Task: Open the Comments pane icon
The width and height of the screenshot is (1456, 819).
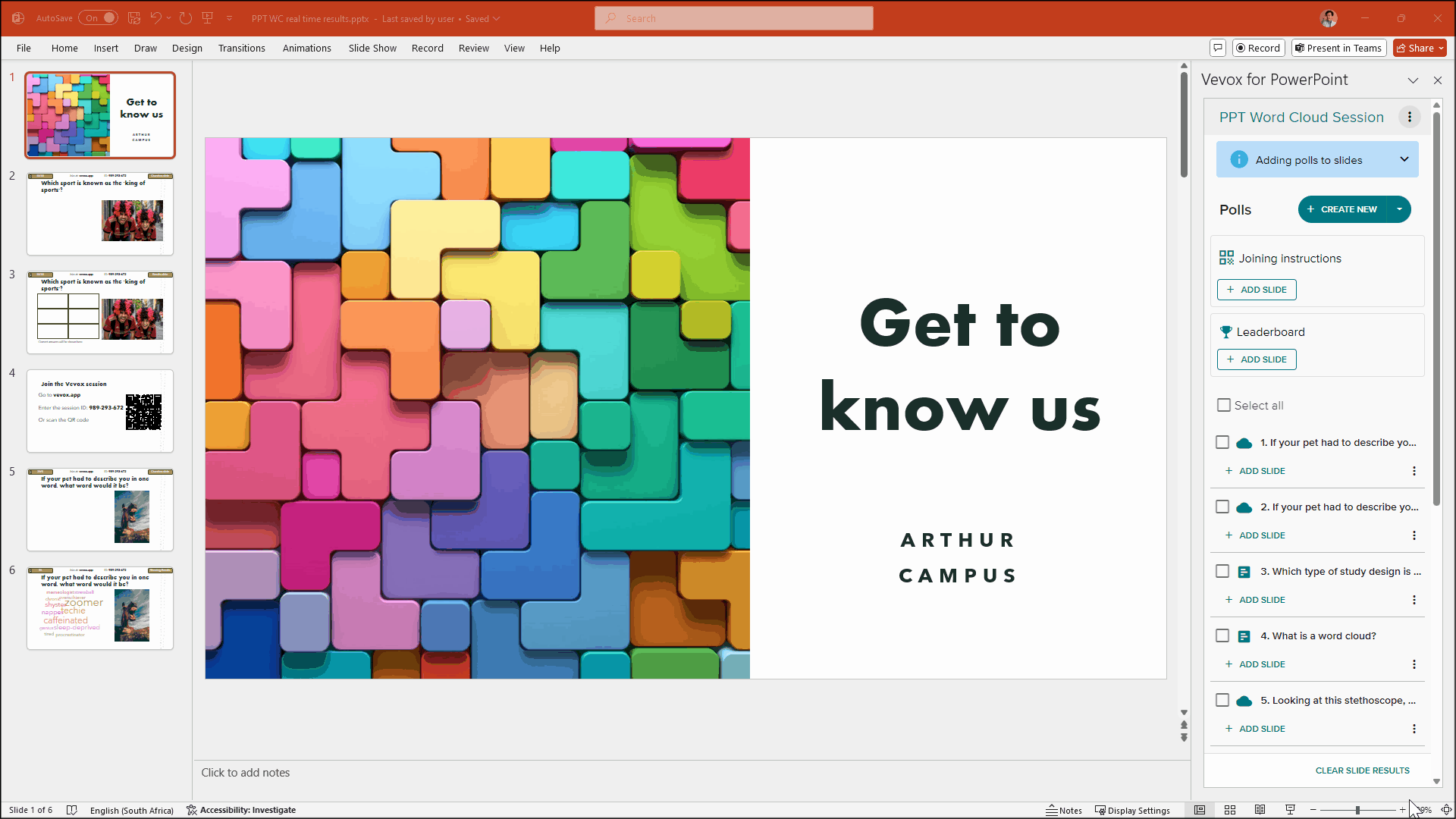Action: [1218, 48]
